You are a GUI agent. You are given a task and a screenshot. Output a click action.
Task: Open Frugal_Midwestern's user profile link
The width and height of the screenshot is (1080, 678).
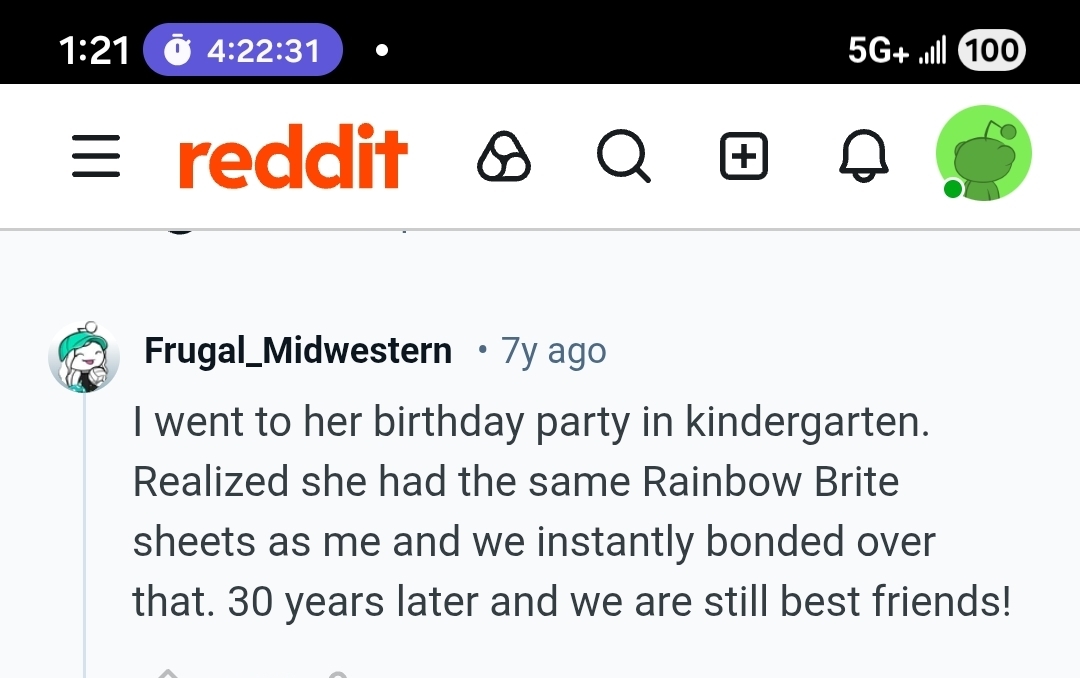coord(298,351)
